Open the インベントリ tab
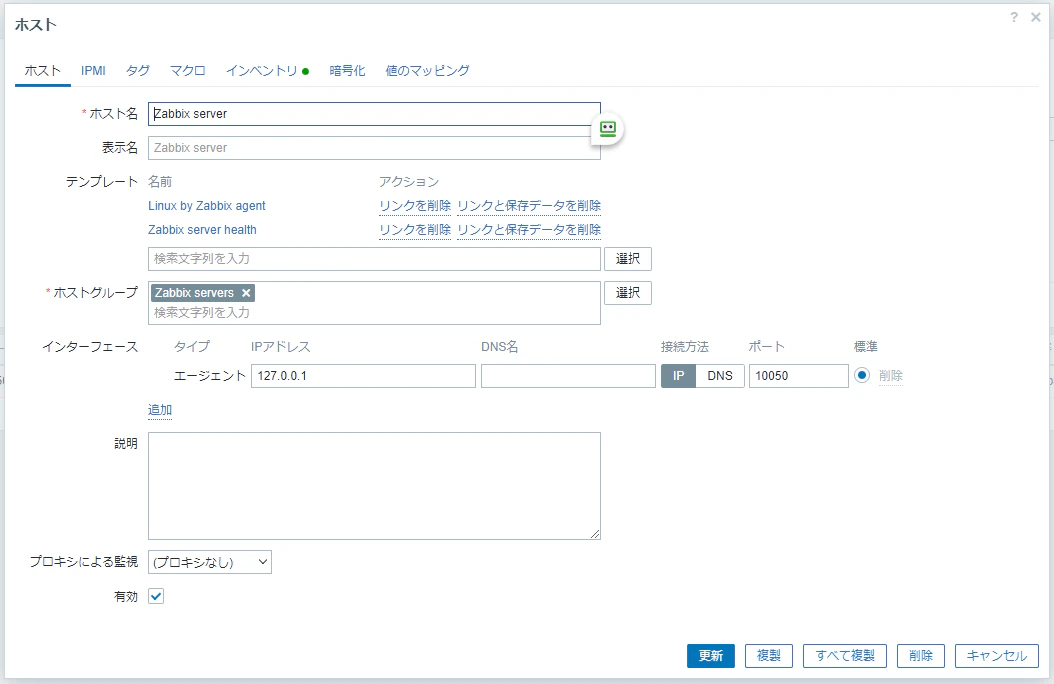Screen dimensions: 1054x684 tap(267, 71)
